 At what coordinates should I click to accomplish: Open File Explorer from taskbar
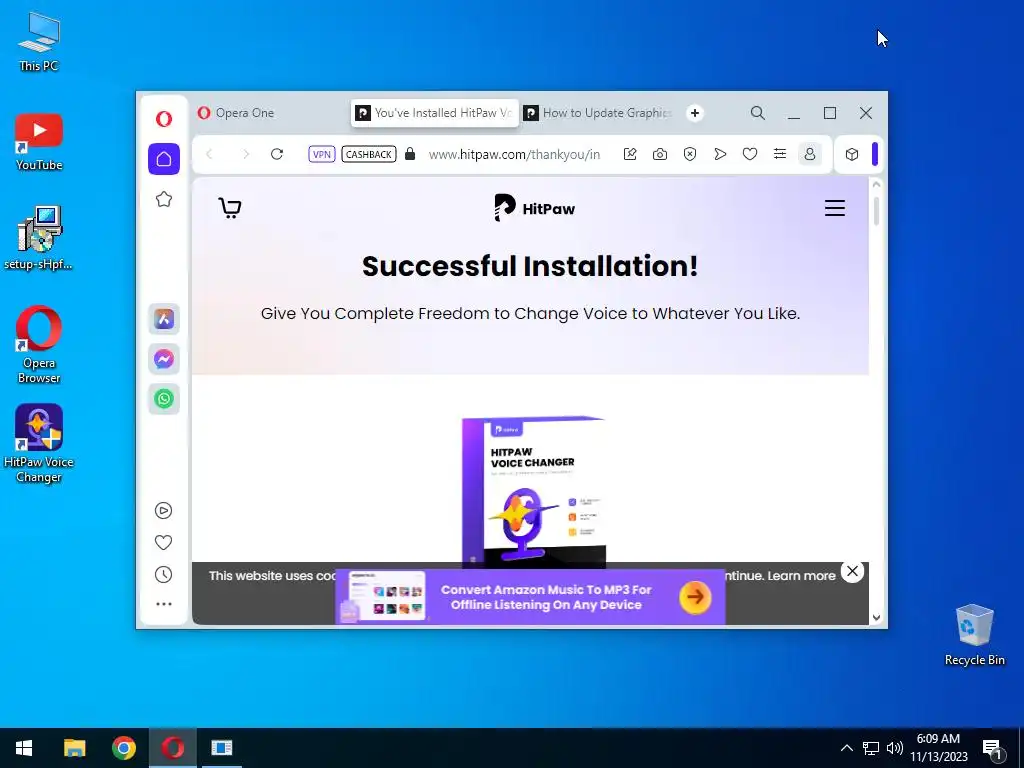74,748
